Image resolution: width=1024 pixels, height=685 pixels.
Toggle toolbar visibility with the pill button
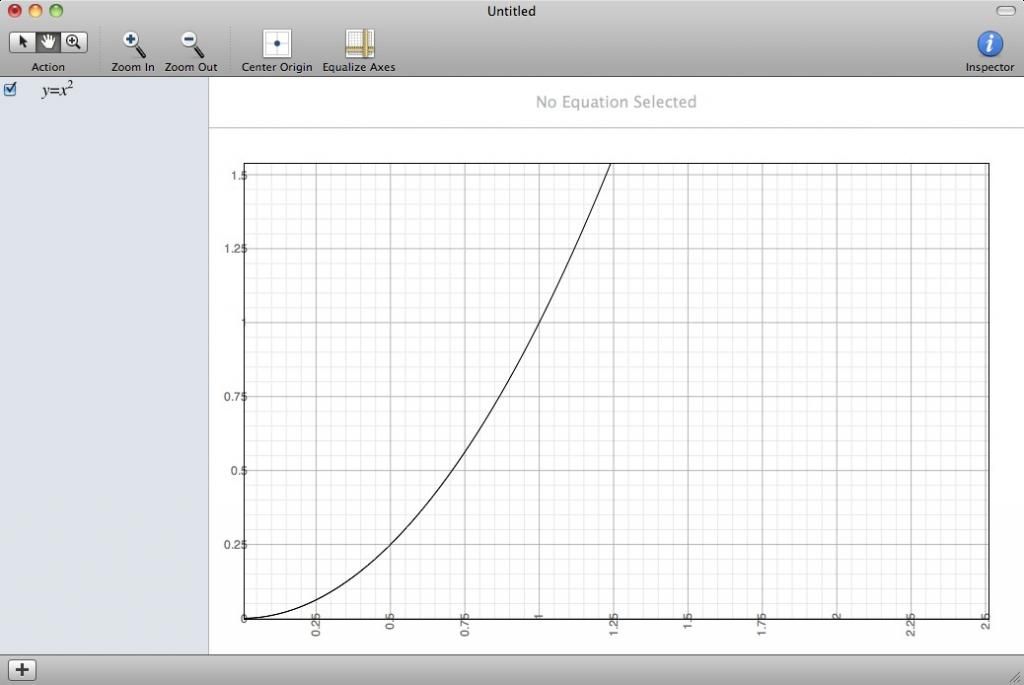tap(1005, 11)
